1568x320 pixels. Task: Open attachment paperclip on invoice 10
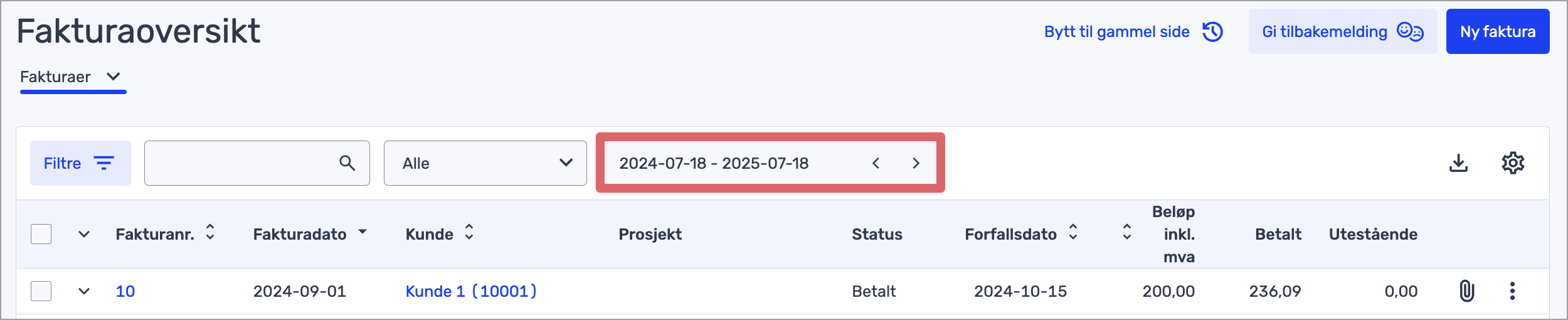pos(1466,291)
